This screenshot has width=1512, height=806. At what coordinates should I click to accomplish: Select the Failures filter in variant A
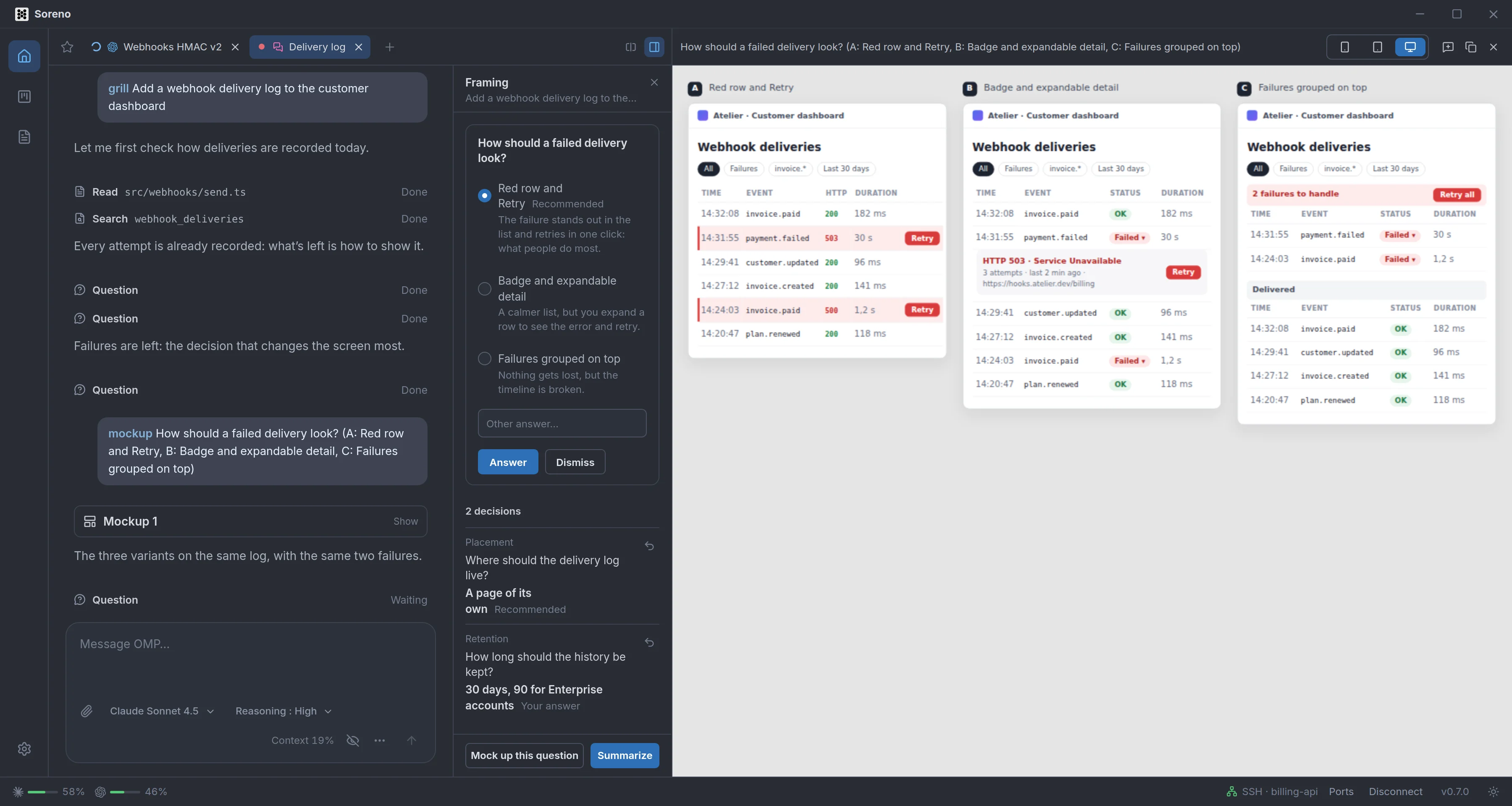pos(744,168)
